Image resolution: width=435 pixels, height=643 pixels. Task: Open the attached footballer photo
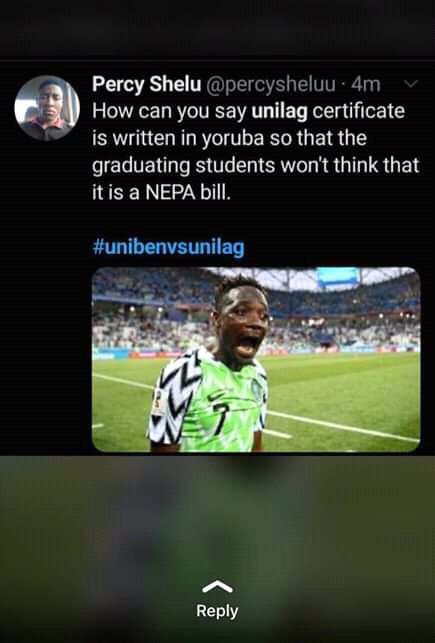coord(256,360)
